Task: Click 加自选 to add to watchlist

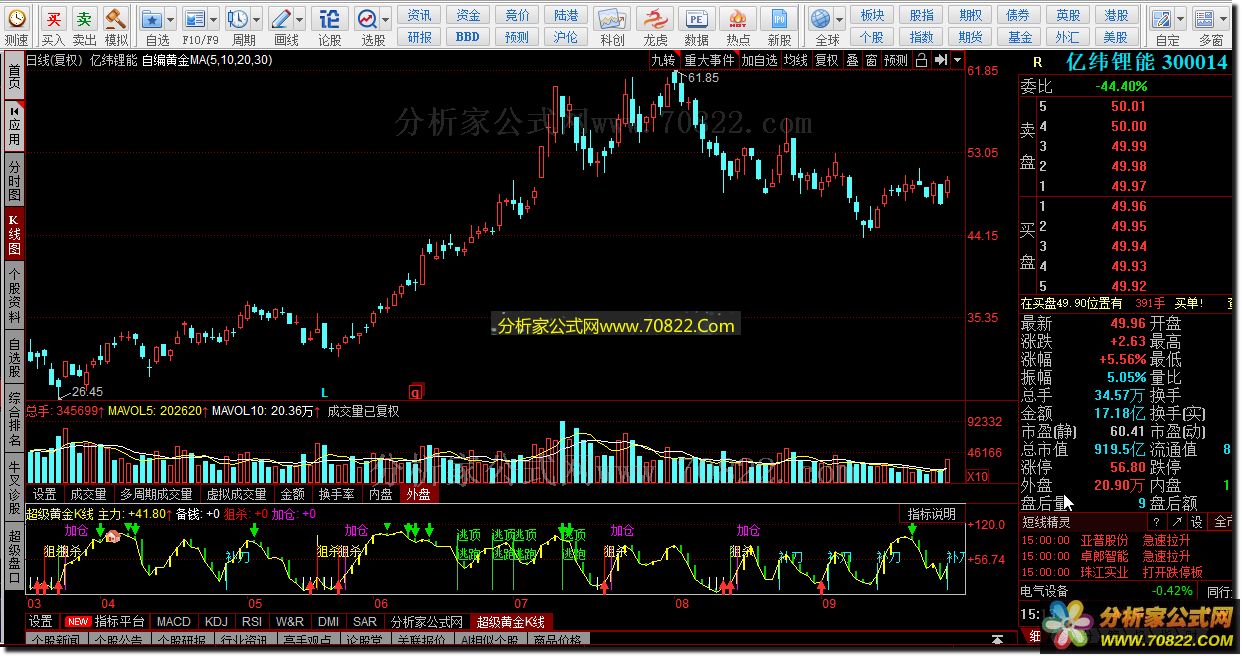Action: tap(759, 60)
